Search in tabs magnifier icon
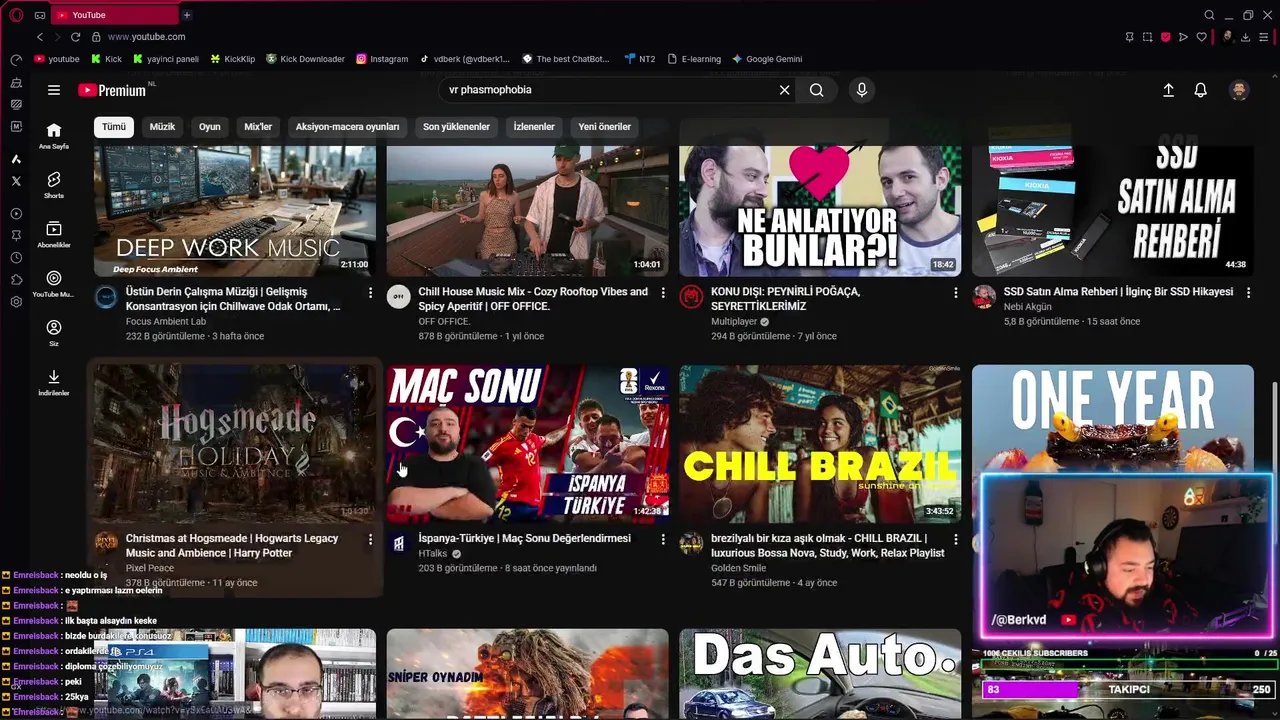Image resolution: width=1280 pixels, height=720 pixels. (1209, 15)
